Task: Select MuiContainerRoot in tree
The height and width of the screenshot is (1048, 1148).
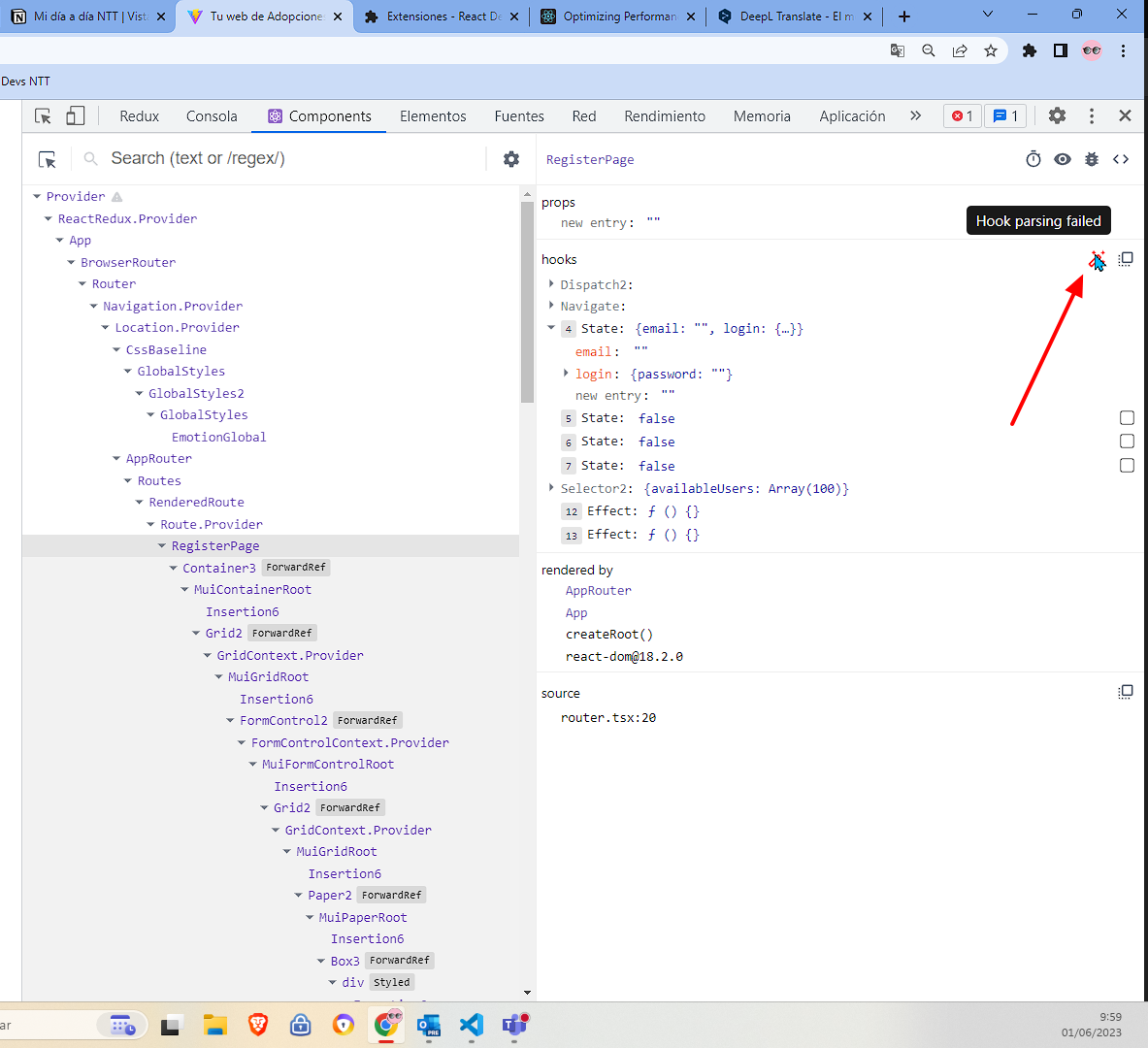Action: click(252, 590)
